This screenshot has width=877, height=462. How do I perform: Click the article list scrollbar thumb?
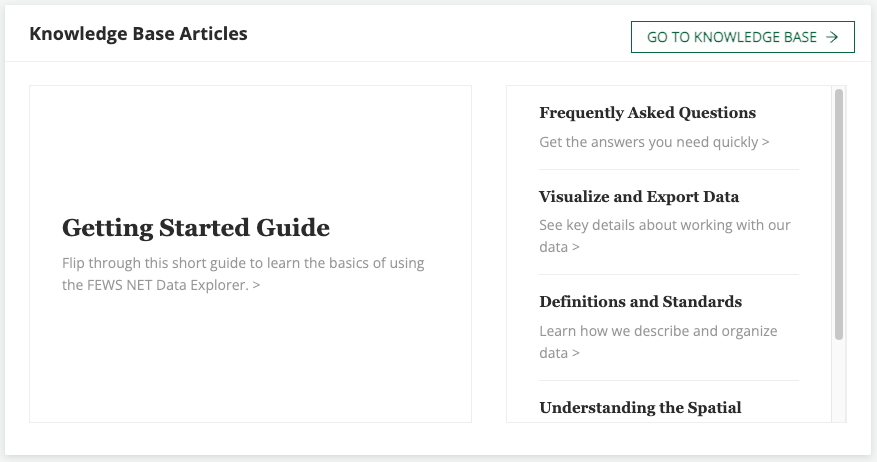839,213
